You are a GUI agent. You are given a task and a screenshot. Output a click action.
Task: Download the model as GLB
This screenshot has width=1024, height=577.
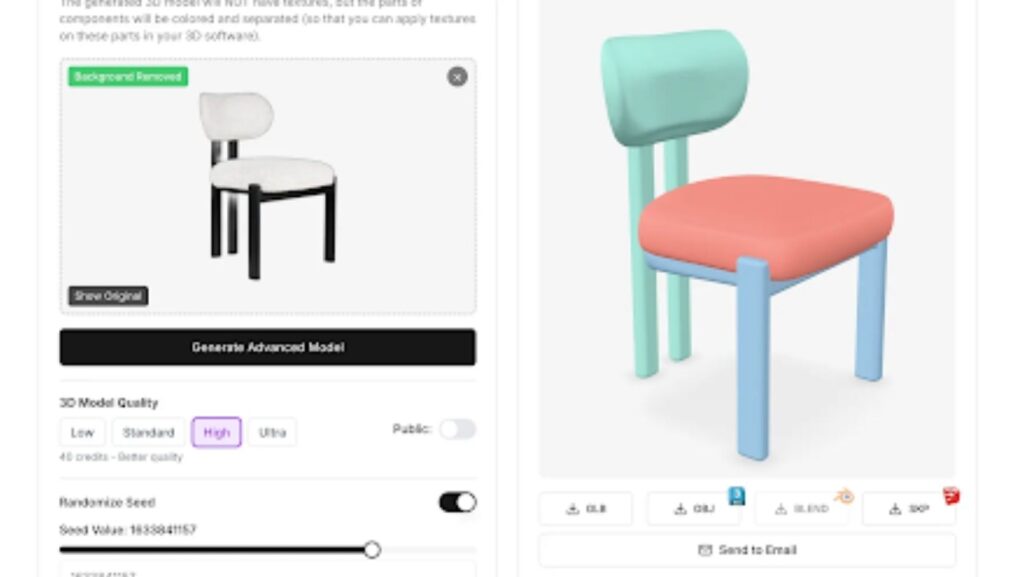coord(586,508)
